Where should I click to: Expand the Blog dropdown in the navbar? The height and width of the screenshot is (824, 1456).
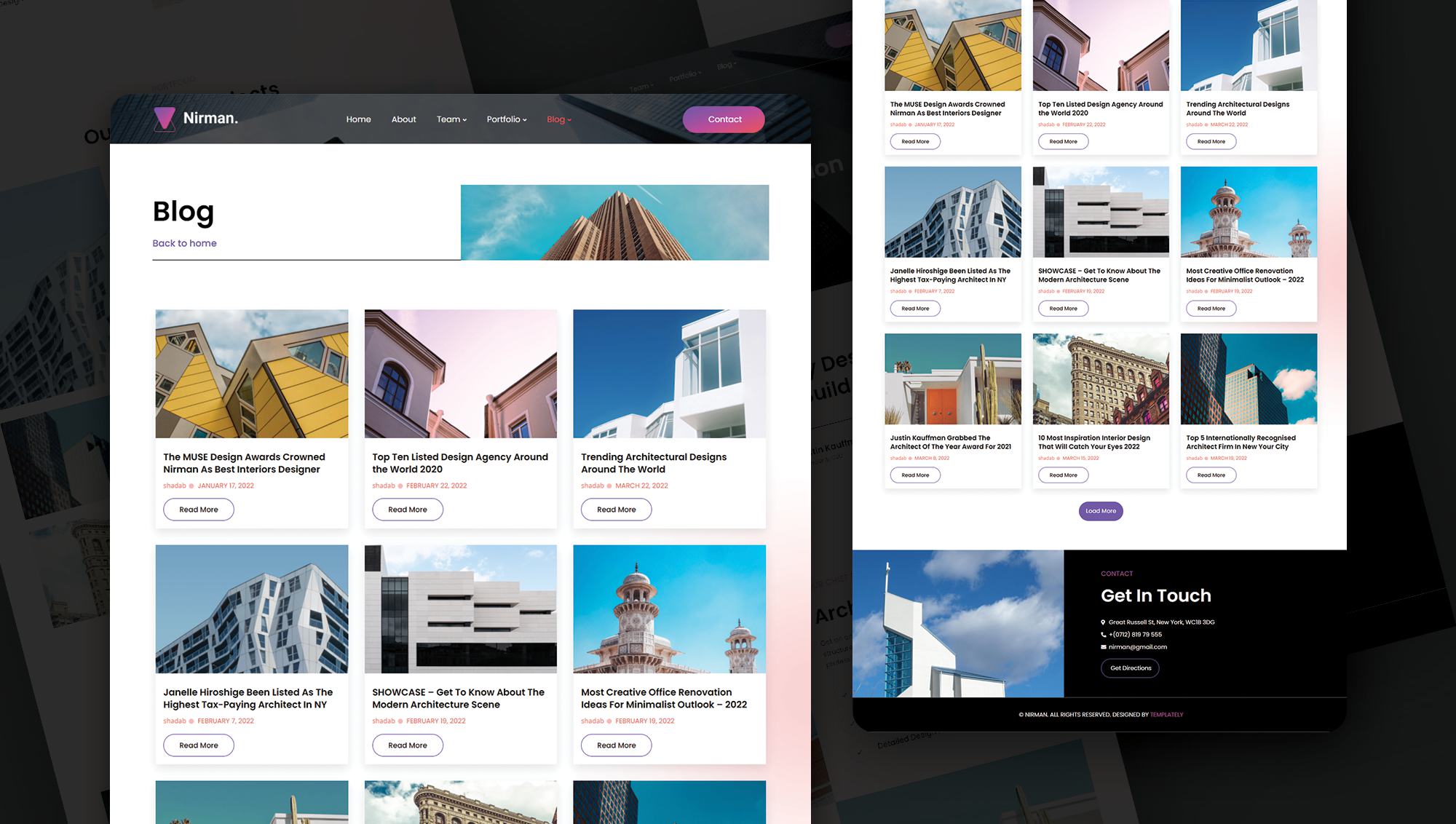[558, 119]
